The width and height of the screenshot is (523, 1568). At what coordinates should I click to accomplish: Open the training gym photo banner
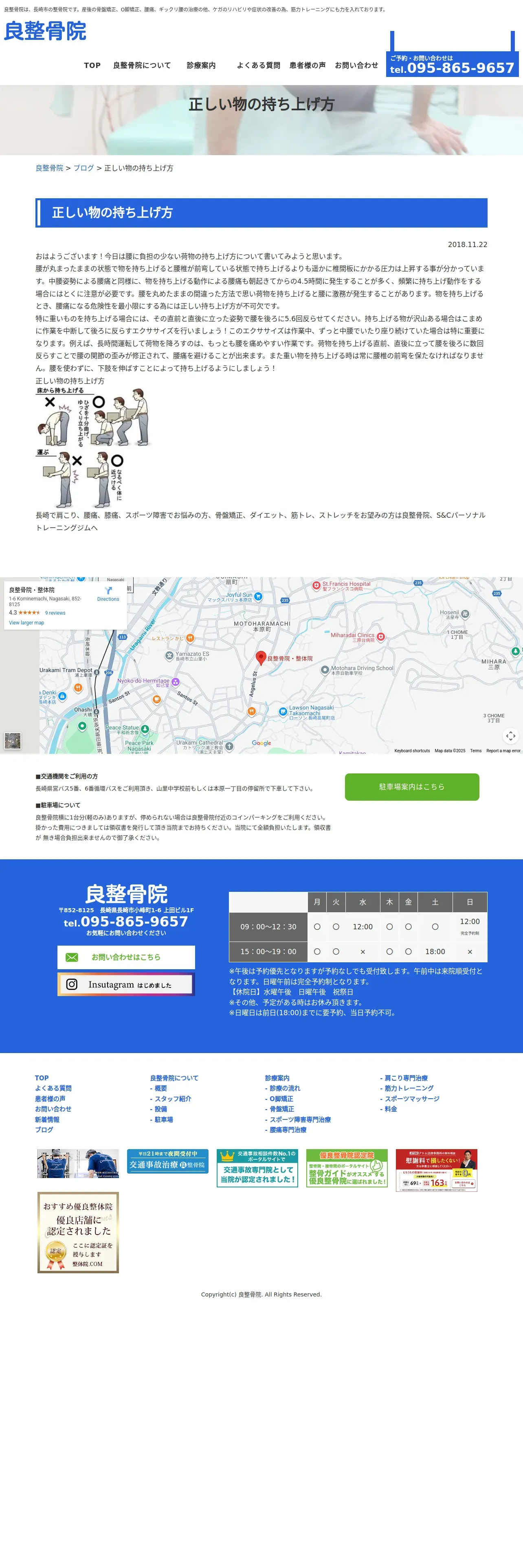[78, 1163]
